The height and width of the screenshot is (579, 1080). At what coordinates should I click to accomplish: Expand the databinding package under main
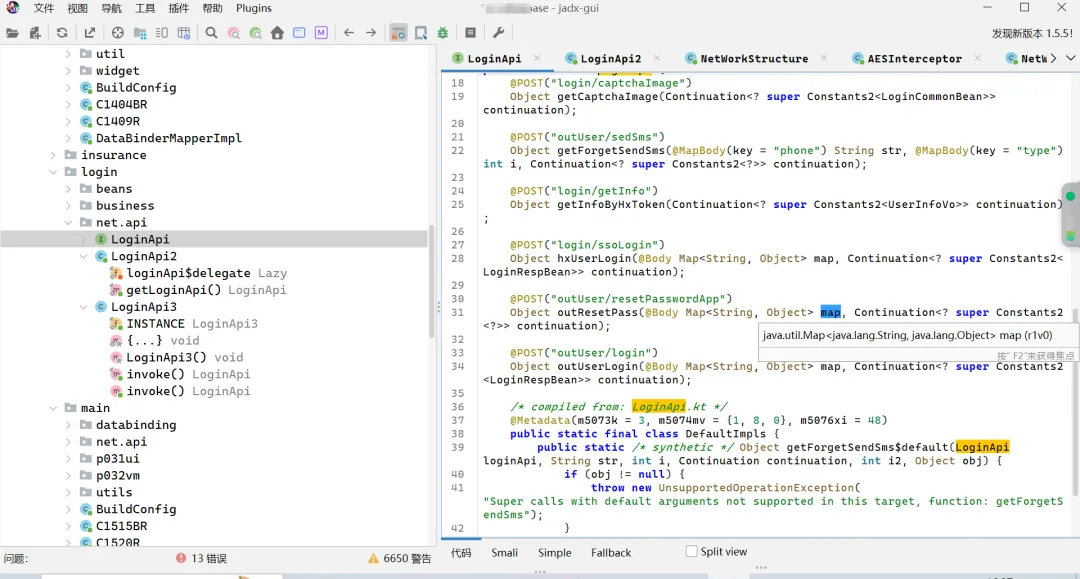[70, 425]
